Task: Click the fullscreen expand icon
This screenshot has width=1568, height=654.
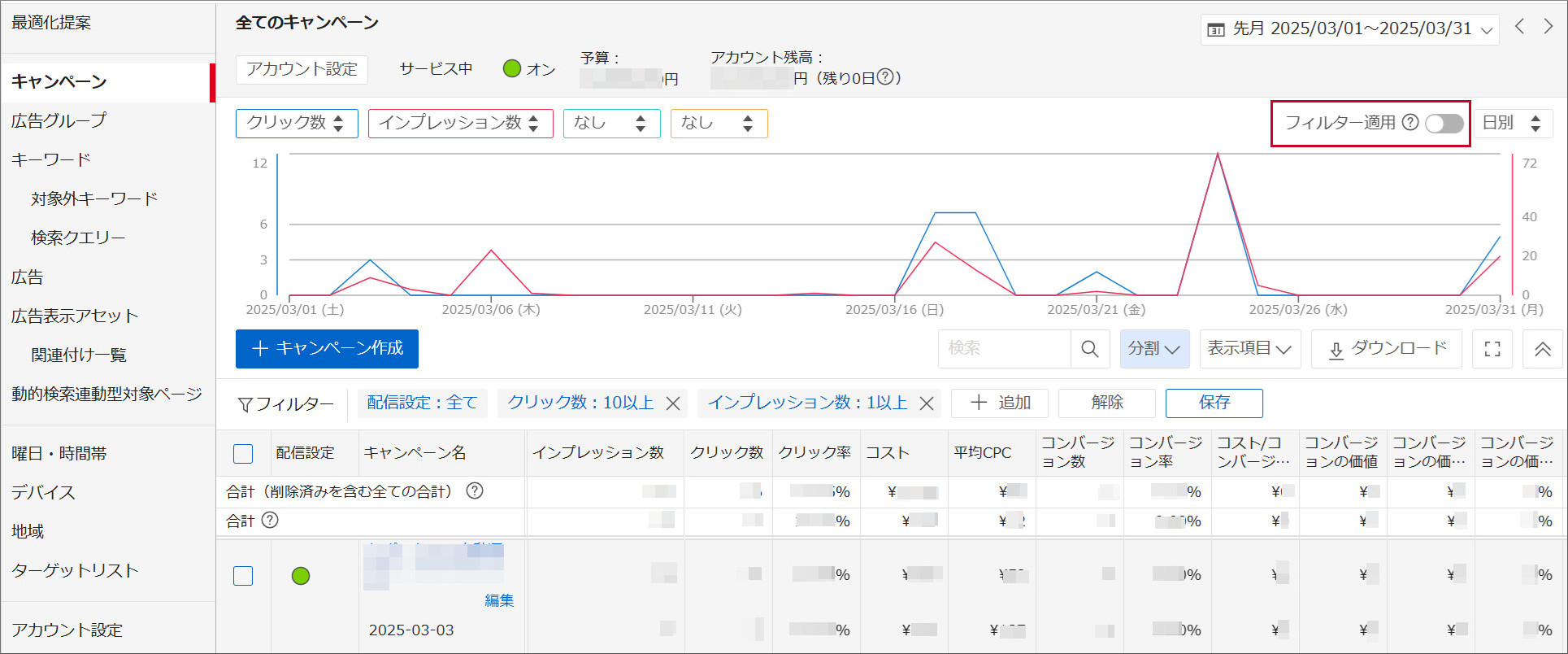Action: (1492, 349)
